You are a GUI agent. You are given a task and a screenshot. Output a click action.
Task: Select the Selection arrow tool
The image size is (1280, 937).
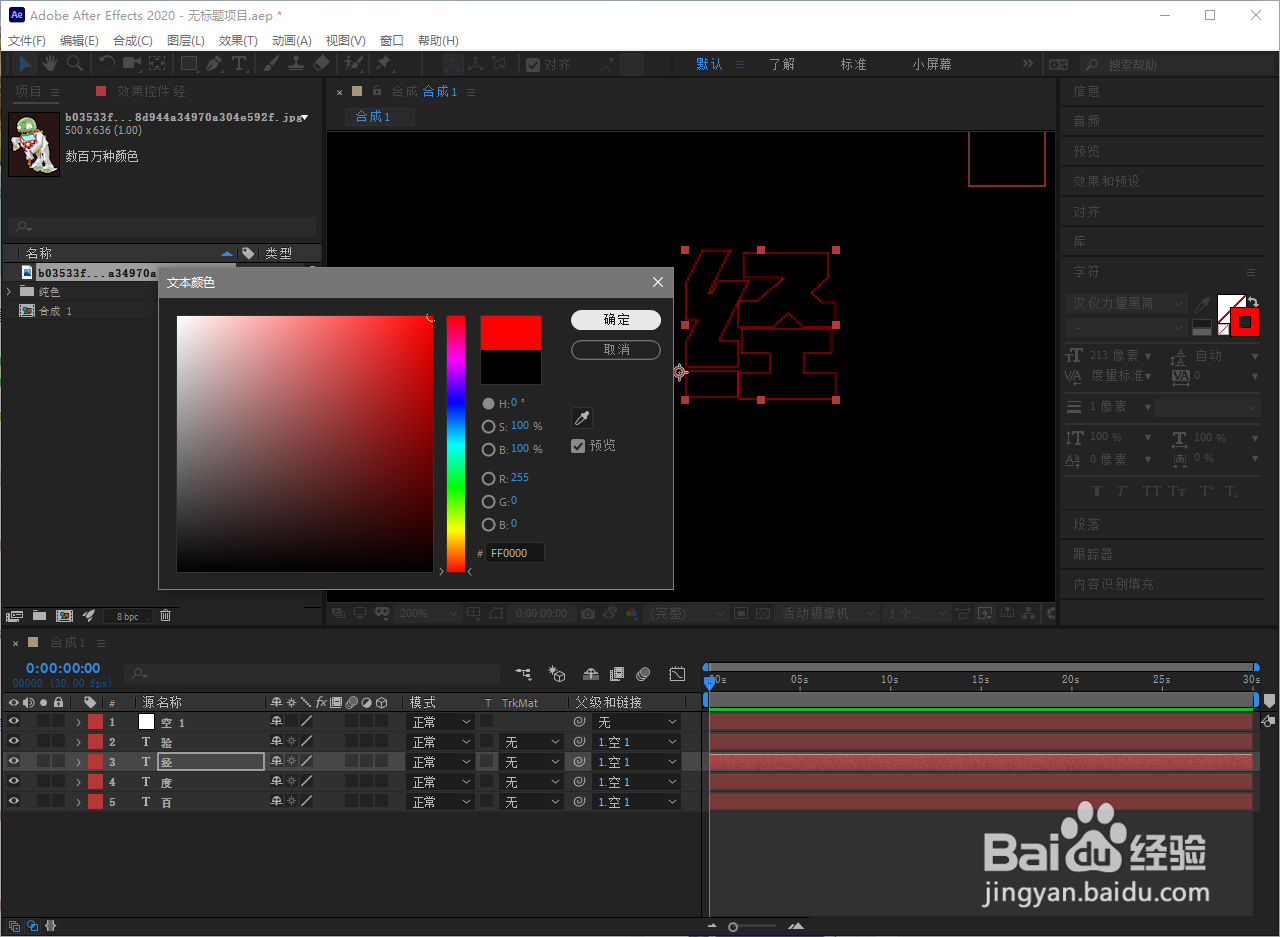tap(26, 63)
